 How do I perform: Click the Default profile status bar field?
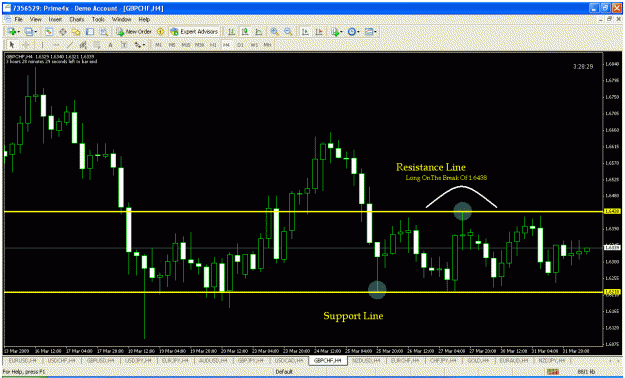click(283, 372)
